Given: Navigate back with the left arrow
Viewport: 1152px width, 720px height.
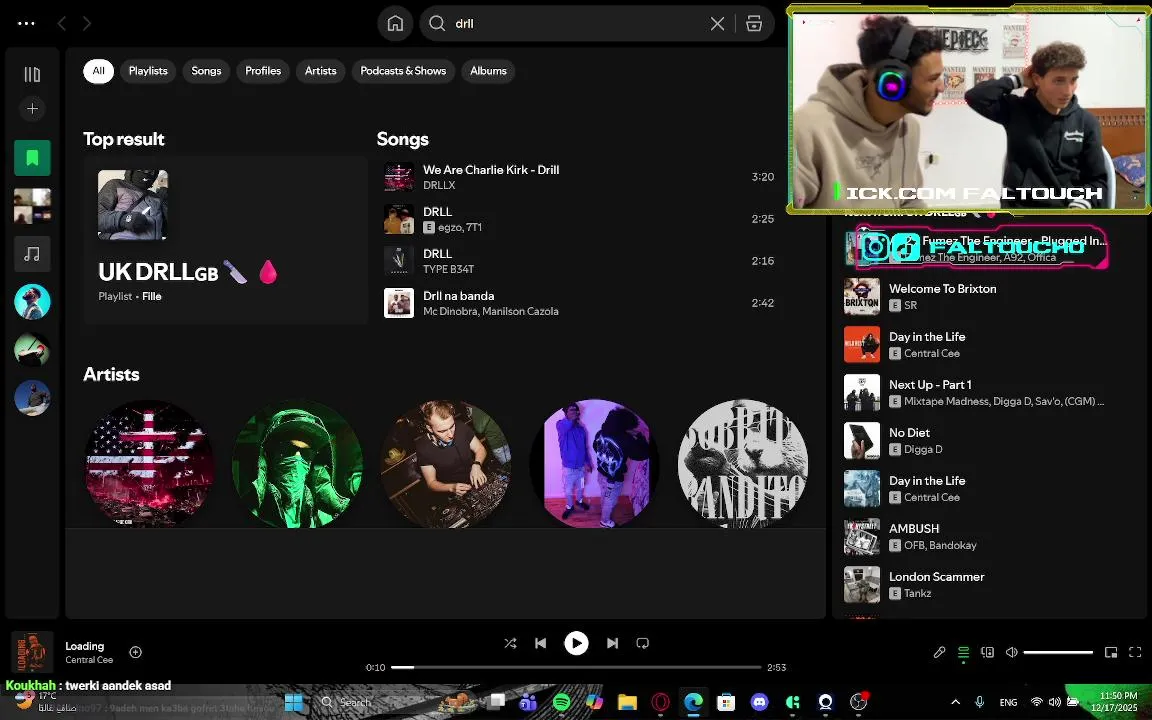Looking at the screenshot, I should 62,24.
